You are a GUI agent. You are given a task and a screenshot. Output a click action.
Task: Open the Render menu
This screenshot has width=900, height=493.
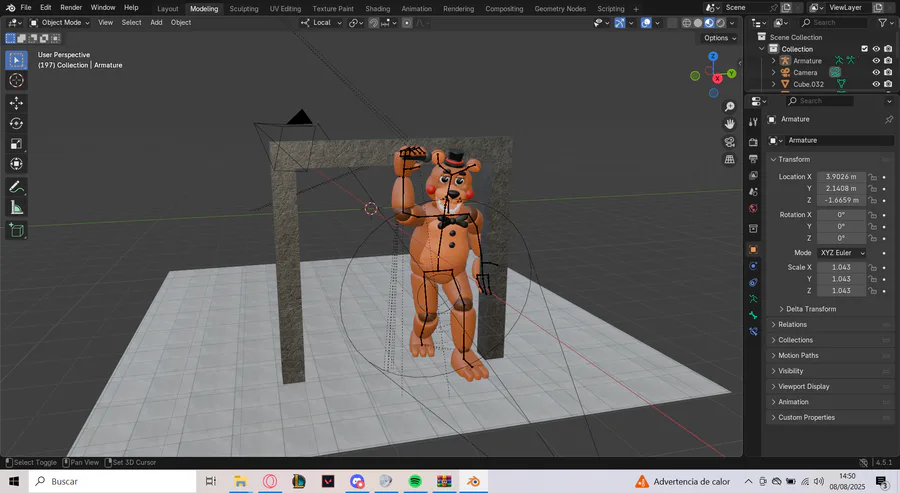click(x=71, y=7)
